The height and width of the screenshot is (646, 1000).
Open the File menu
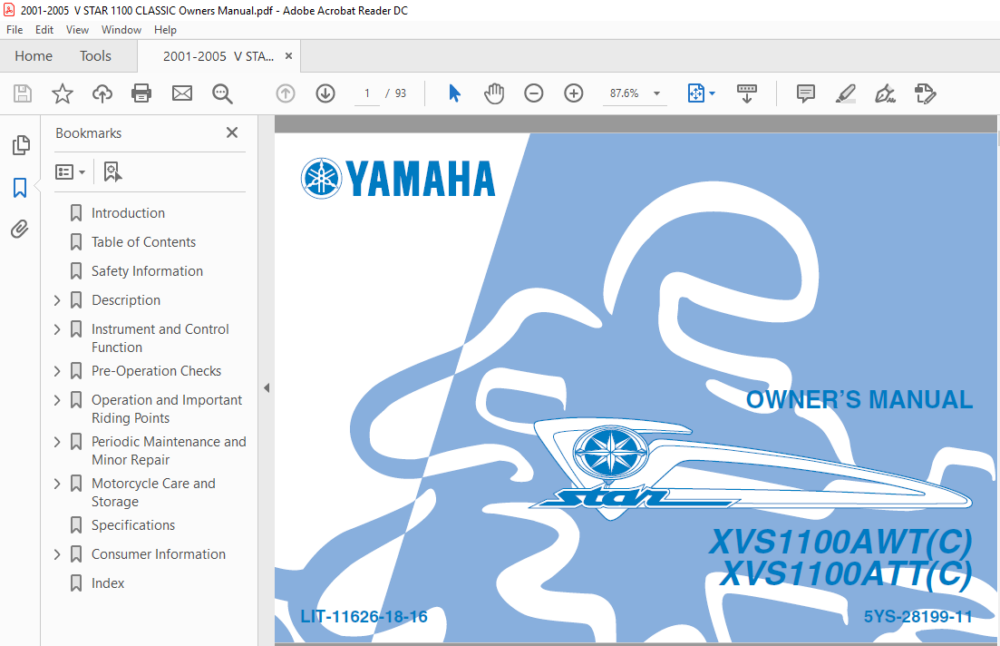click(x=14, y=30)
